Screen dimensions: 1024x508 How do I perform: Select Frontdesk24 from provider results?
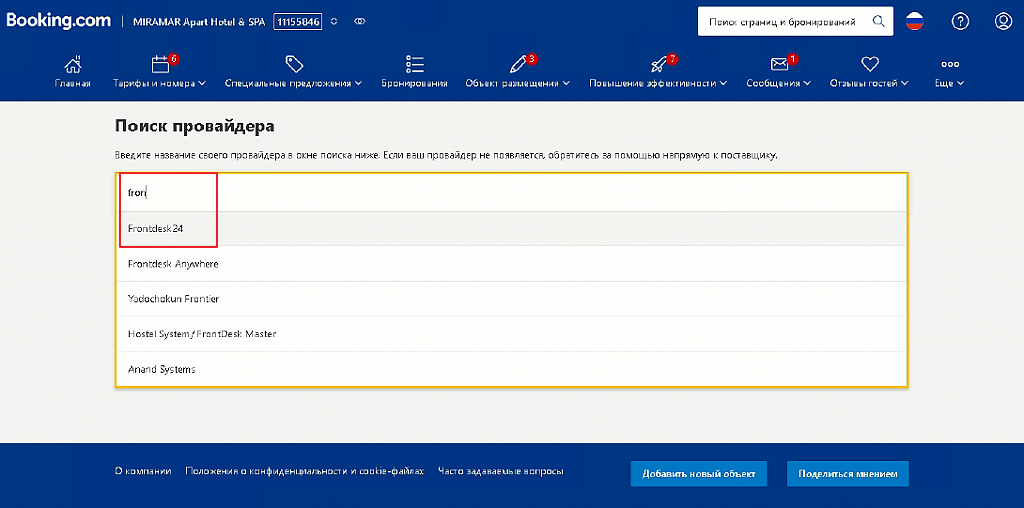click(x=511, y=229)
